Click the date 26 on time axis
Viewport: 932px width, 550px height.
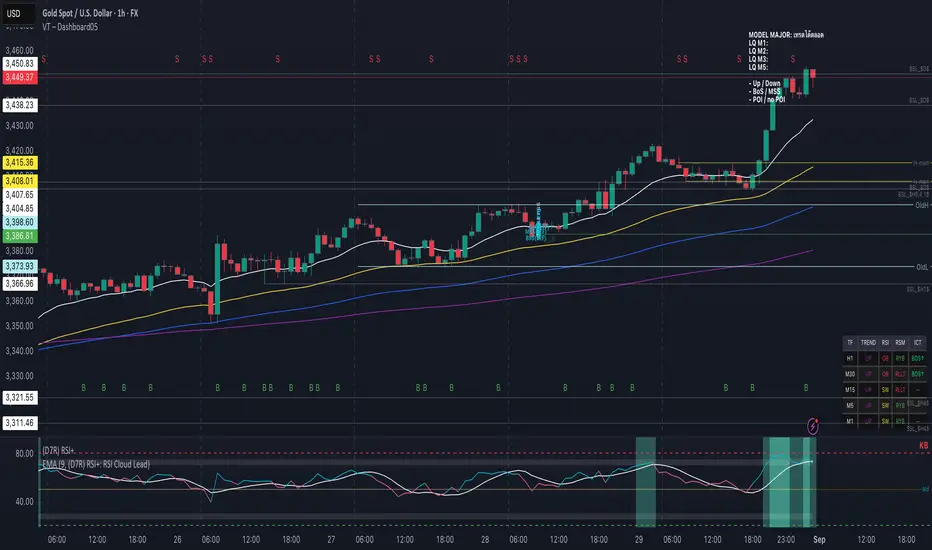[177, 540]
